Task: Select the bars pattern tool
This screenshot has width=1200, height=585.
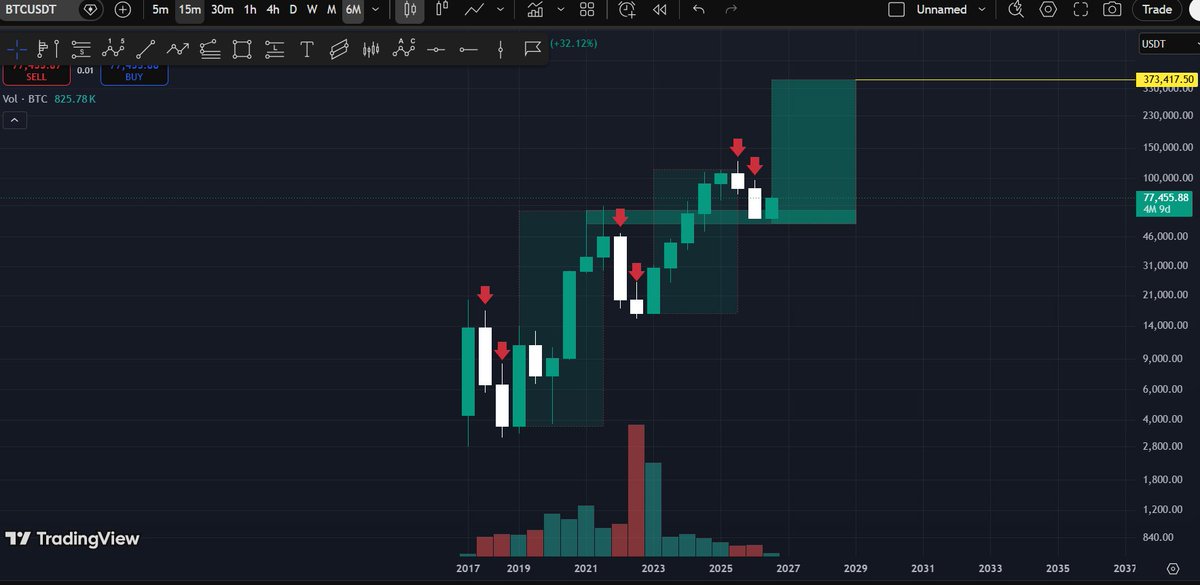Action: pyautogui.click(x=371, y=48)
